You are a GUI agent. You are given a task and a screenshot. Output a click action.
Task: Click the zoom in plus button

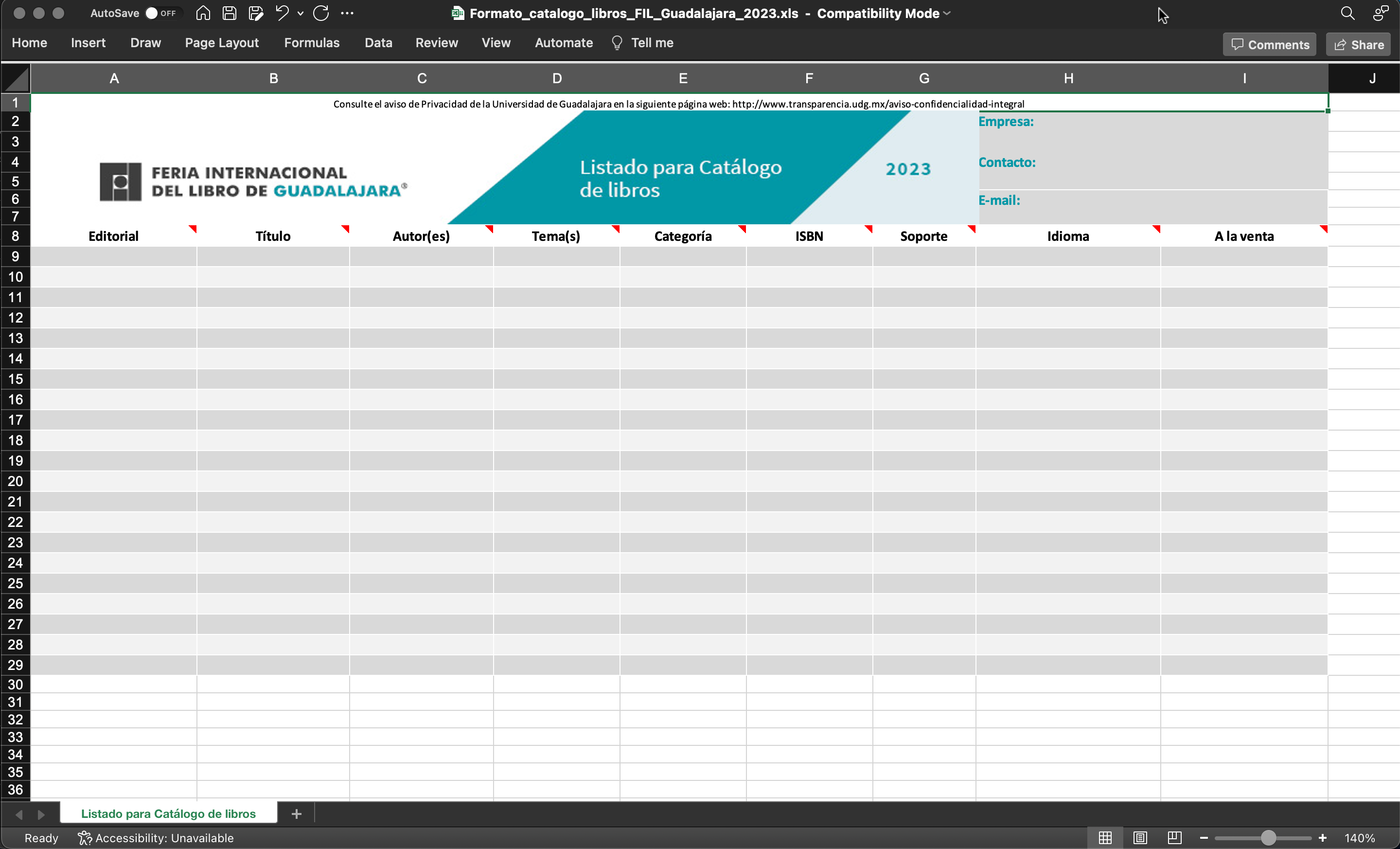pos(1323,838)
